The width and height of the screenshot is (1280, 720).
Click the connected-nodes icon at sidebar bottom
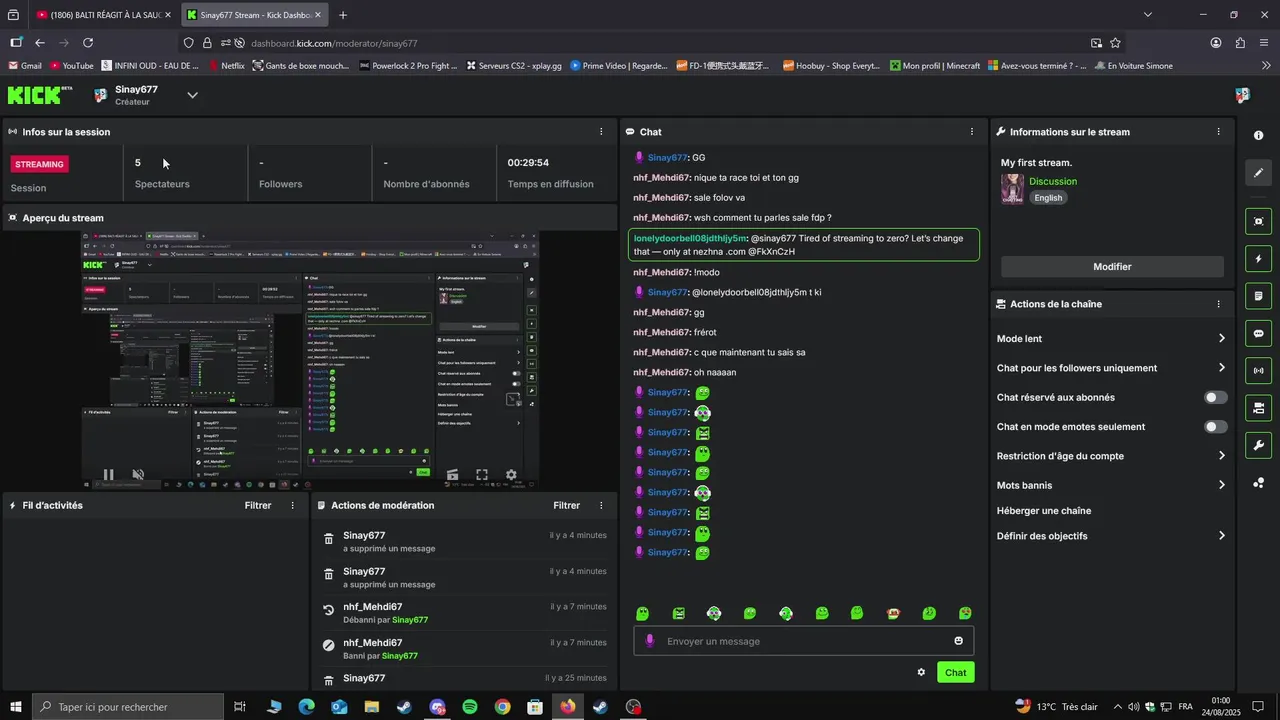click(x=1258, y=483)
